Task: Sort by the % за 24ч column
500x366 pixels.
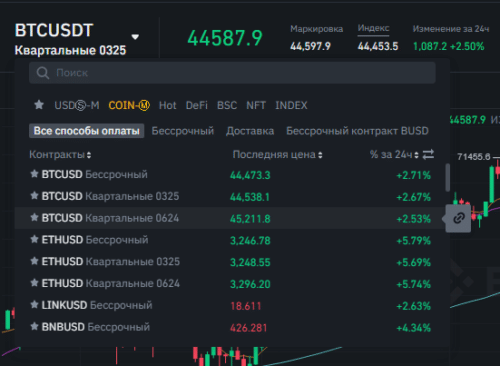Action: coord(394,155)
